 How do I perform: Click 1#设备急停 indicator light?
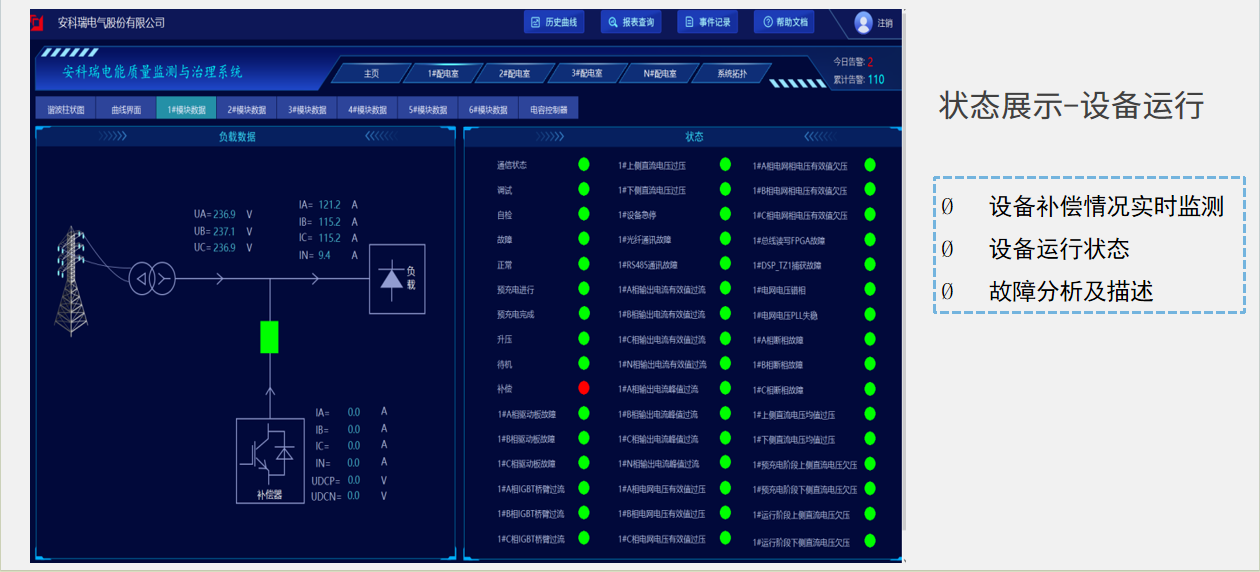pyautogui.click(x=726, y=214)
